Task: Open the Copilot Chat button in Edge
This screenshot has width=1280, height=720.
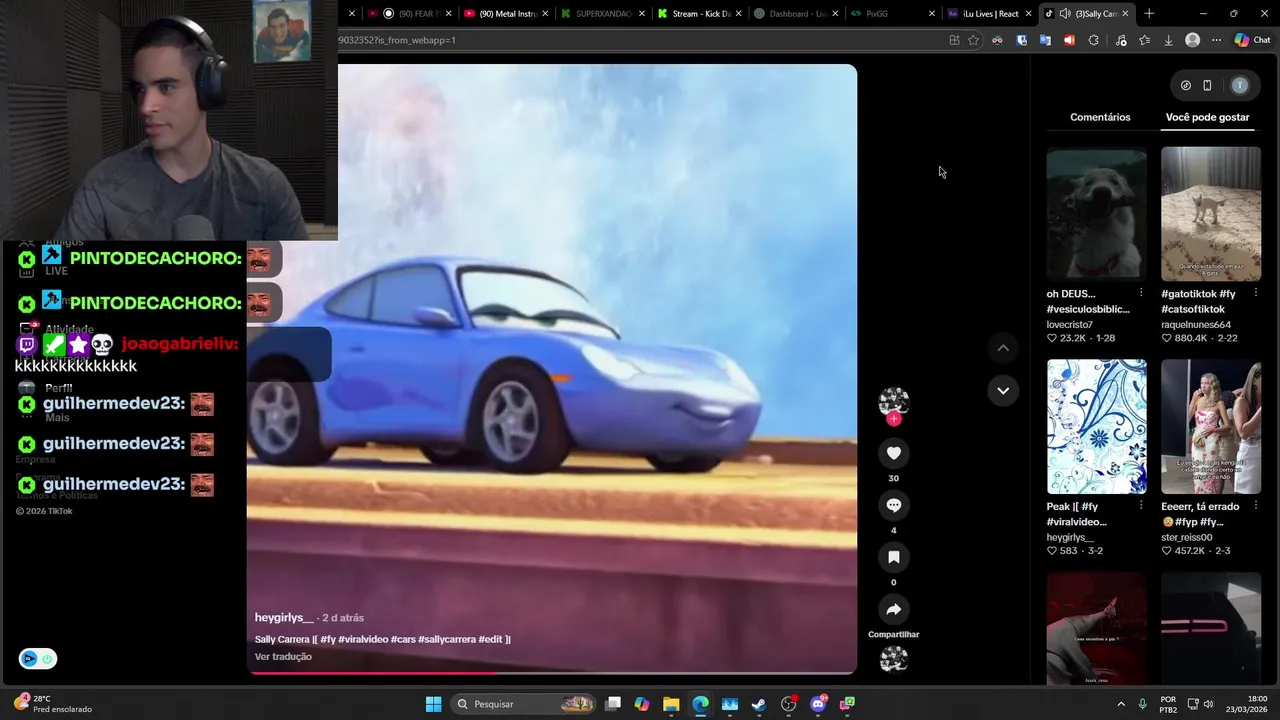Action: click(x=1252, y=40)
